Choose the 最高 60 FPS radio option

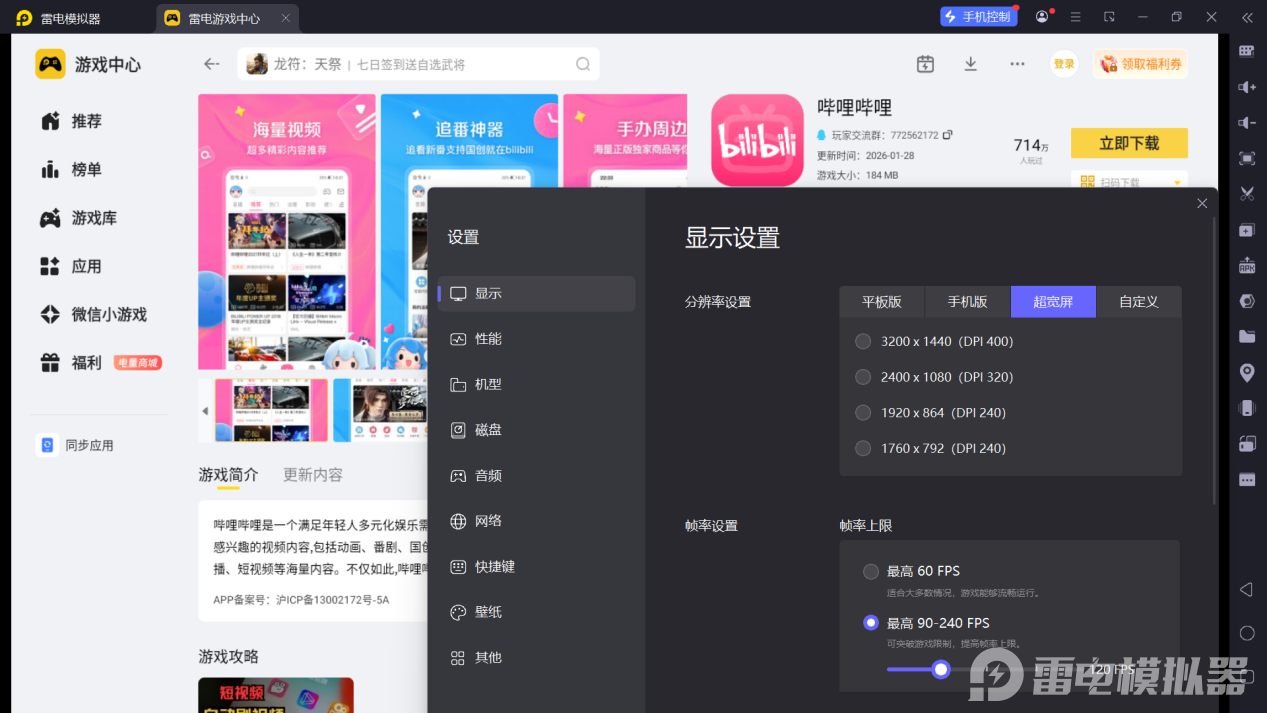point(871,571)
